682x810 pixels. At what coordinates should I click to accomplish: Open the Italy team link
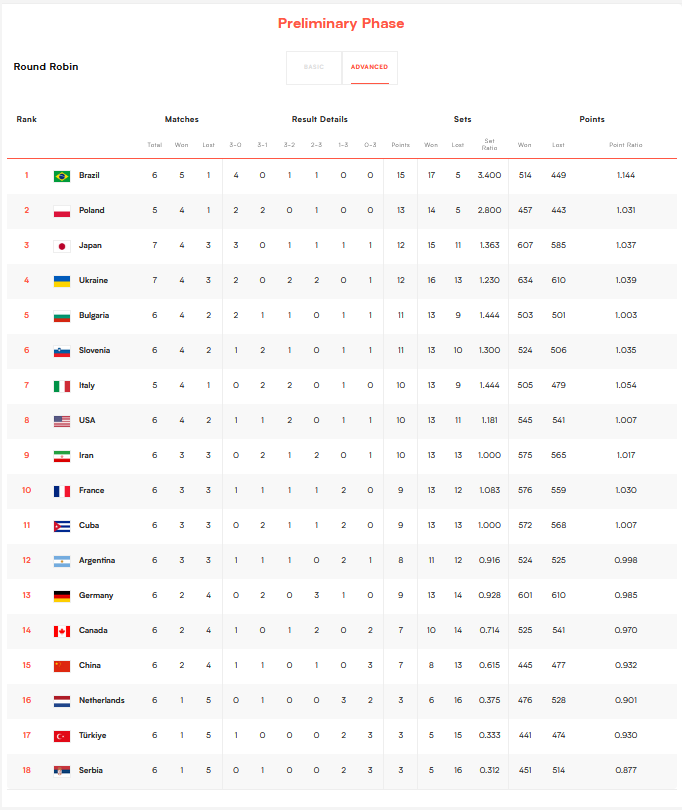(x=87, y=386)
